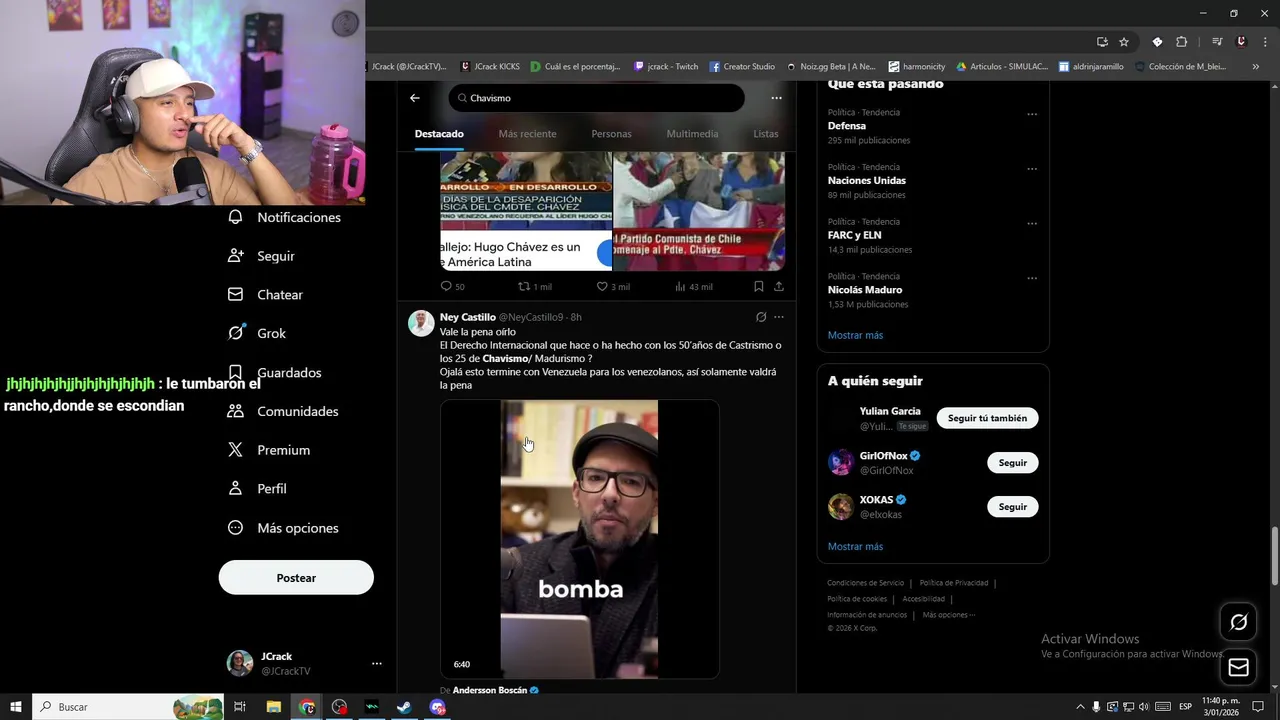This screenshot has width=1280, height=720.
Task: Bookmark the Chávez news tweet
Action: (x=759, y=286)
